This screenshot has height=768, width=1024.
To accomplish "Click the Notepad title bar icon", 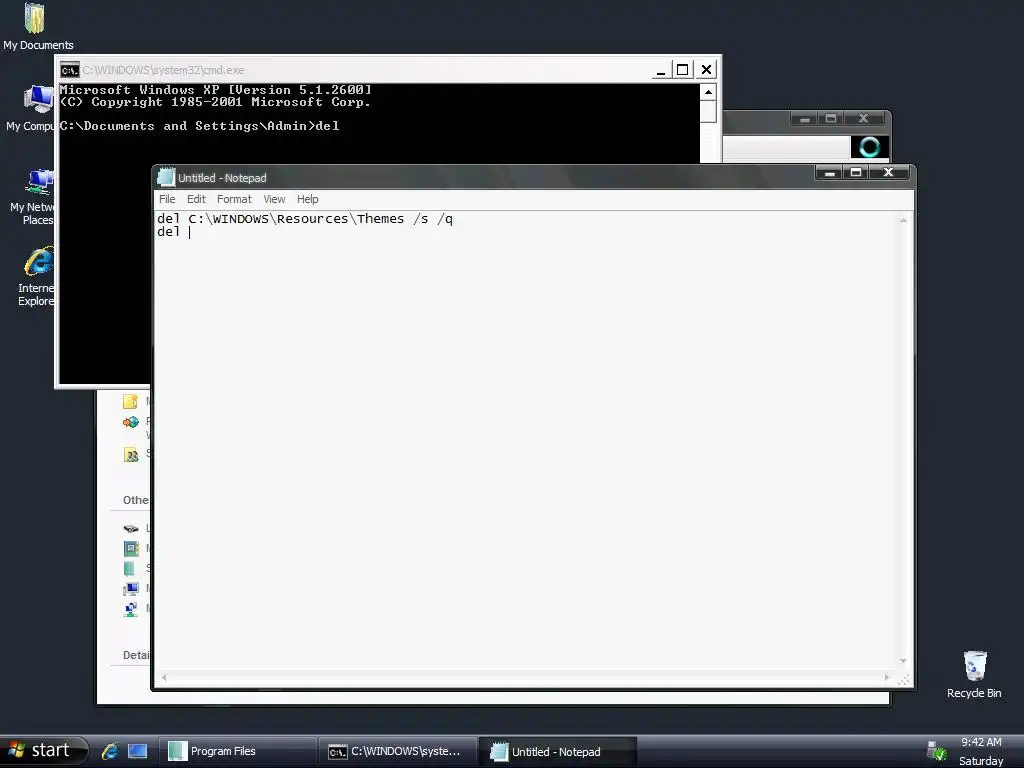I will click(167, 177).
